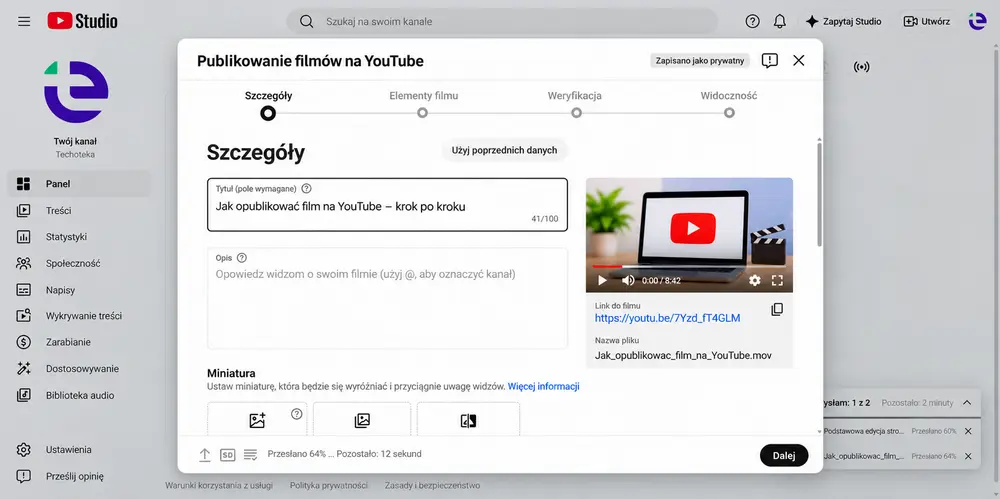
Task: Select the Szczegóły step
Action: (x=268, y=105)
